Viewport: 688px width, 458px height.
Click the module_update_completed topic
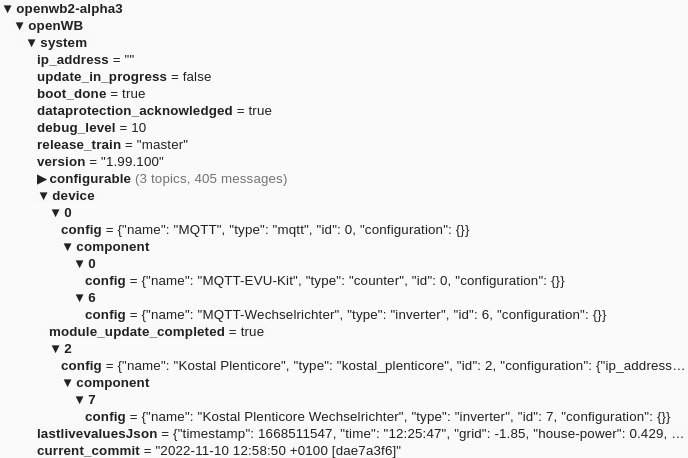(136, 332)
